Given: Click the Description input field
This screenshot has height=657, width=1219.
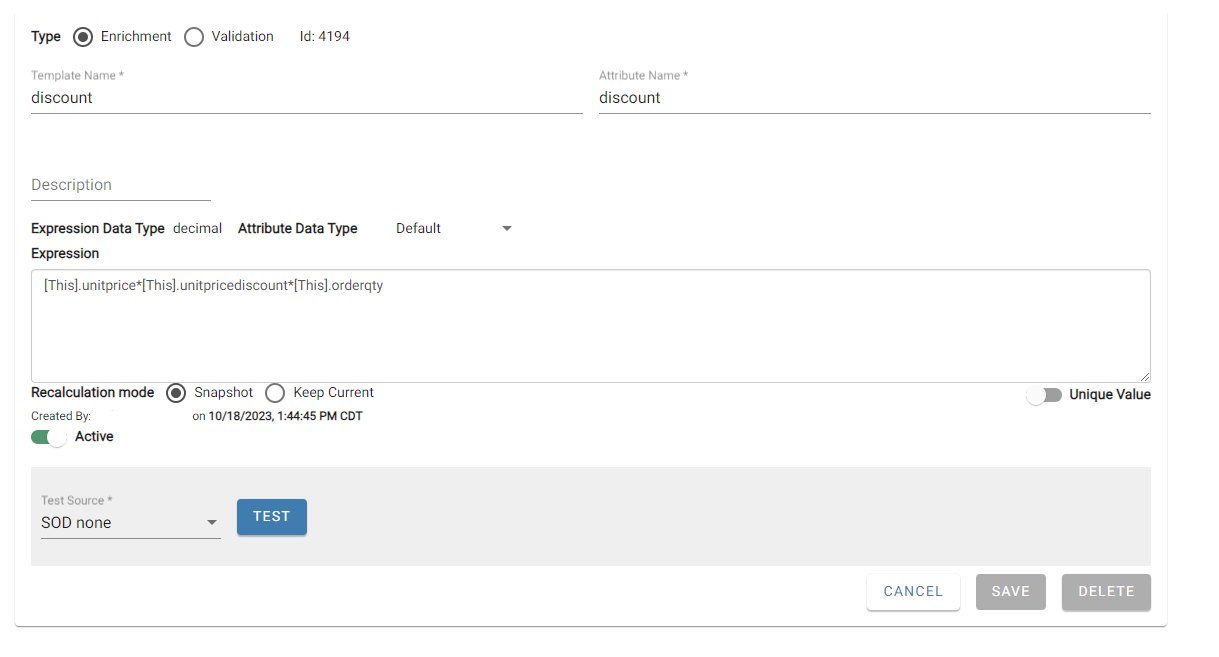Looking at the screenshot, I should [120, 185].
